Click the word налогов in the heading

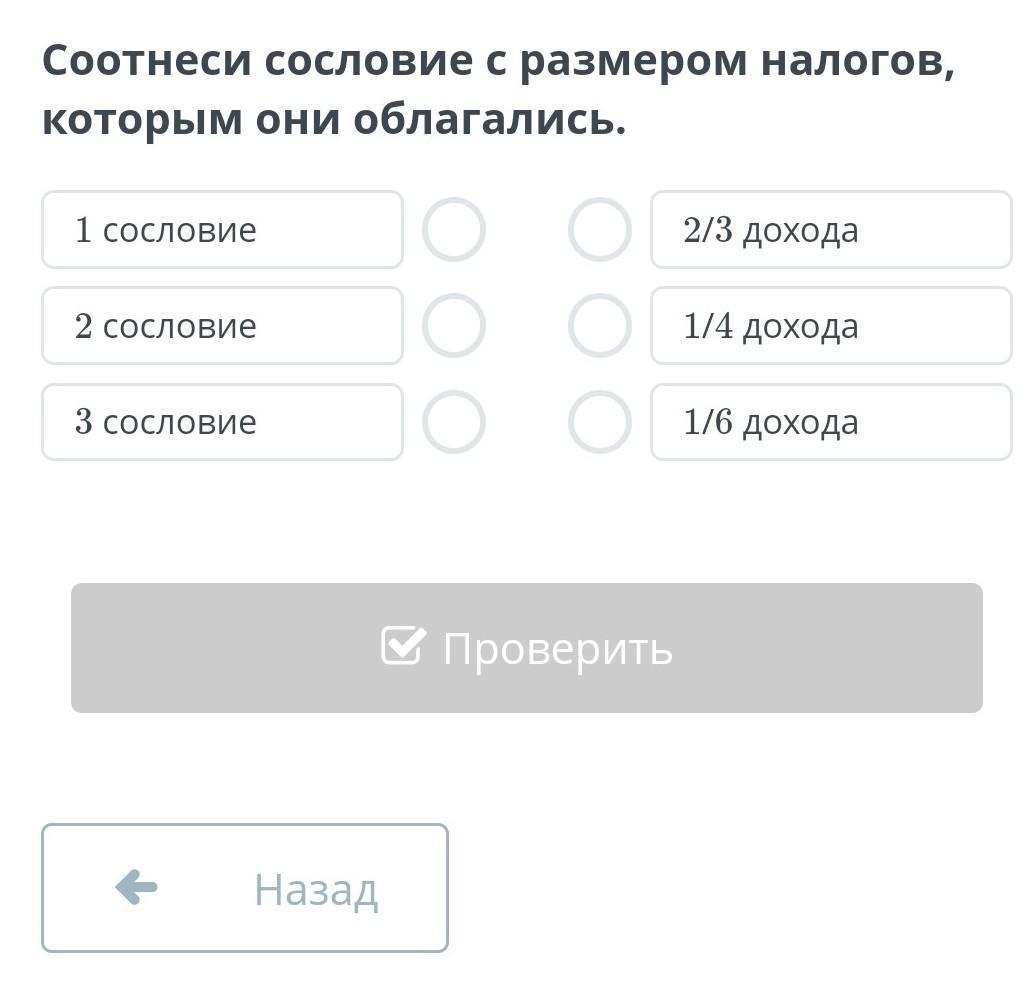point(857,62)
